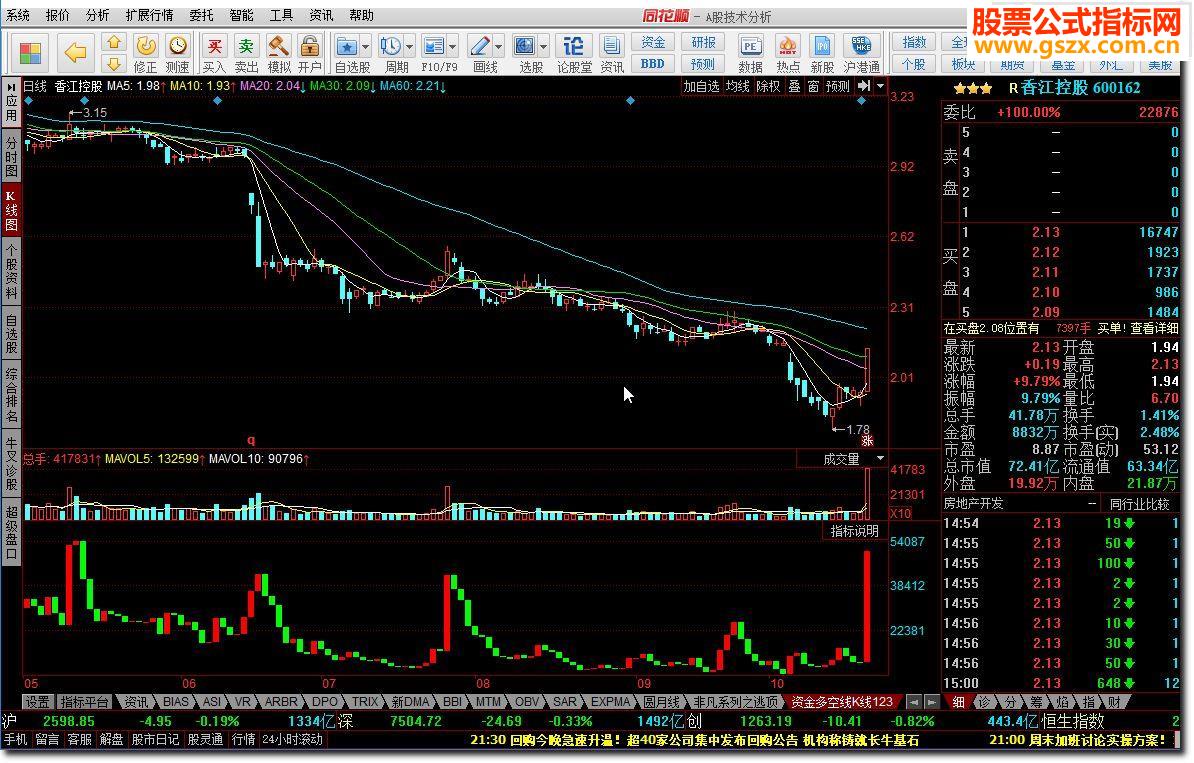This screenshot has width=1194, height=763.
Task: Open the 选股 dropdown arrow
Action: pos(543,47)
